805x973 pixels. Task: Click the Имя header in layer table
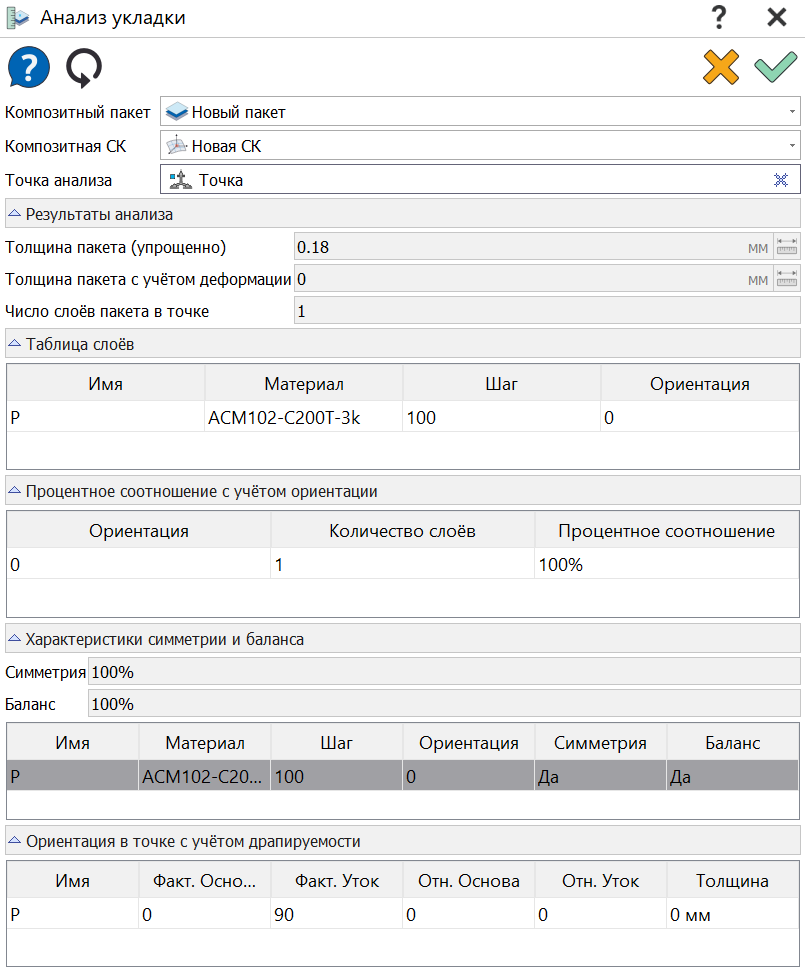click(106, 383)
